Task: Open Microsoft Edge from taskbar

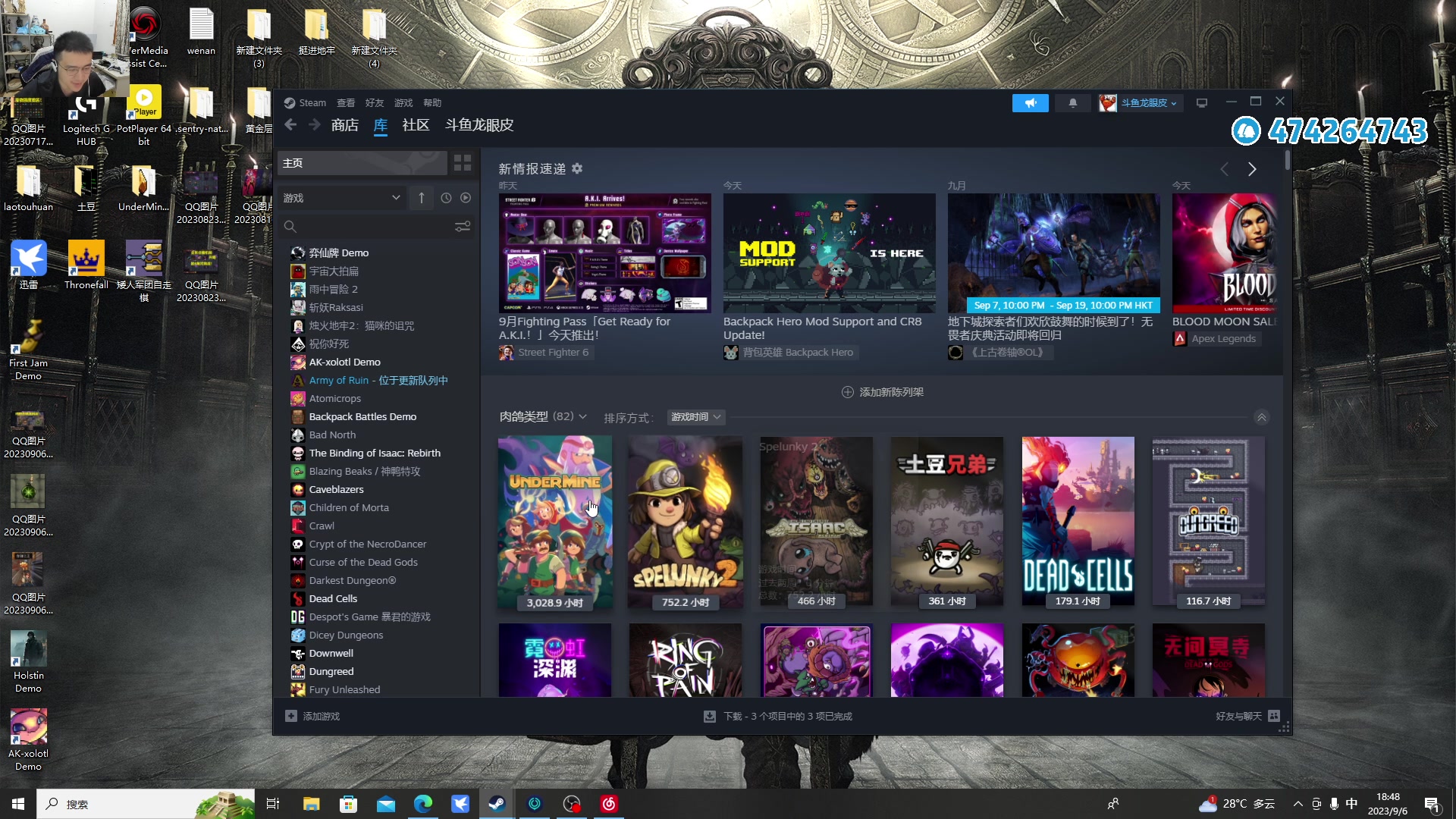Action: click(423, 804)
